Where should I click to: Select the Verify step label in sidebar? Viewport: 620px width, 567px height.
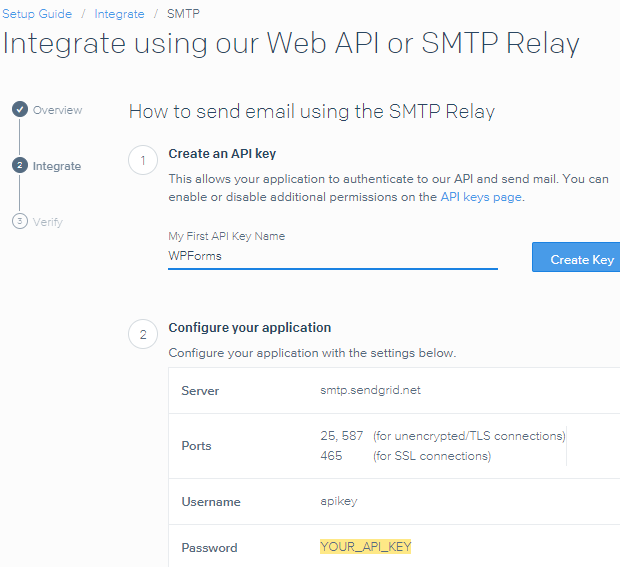click(48, 222)
